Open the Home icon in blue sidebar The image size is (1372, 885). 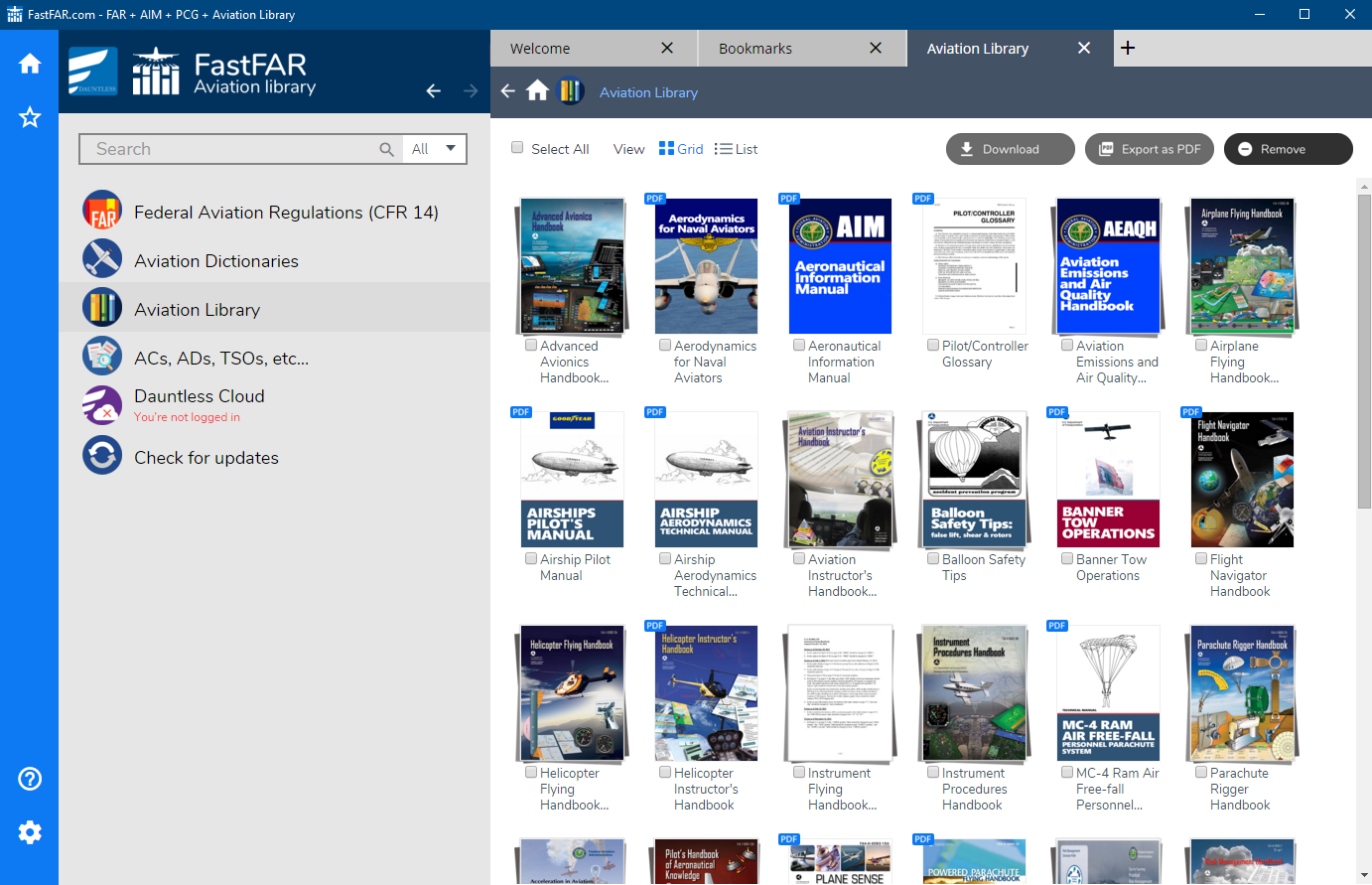point(30,64)
